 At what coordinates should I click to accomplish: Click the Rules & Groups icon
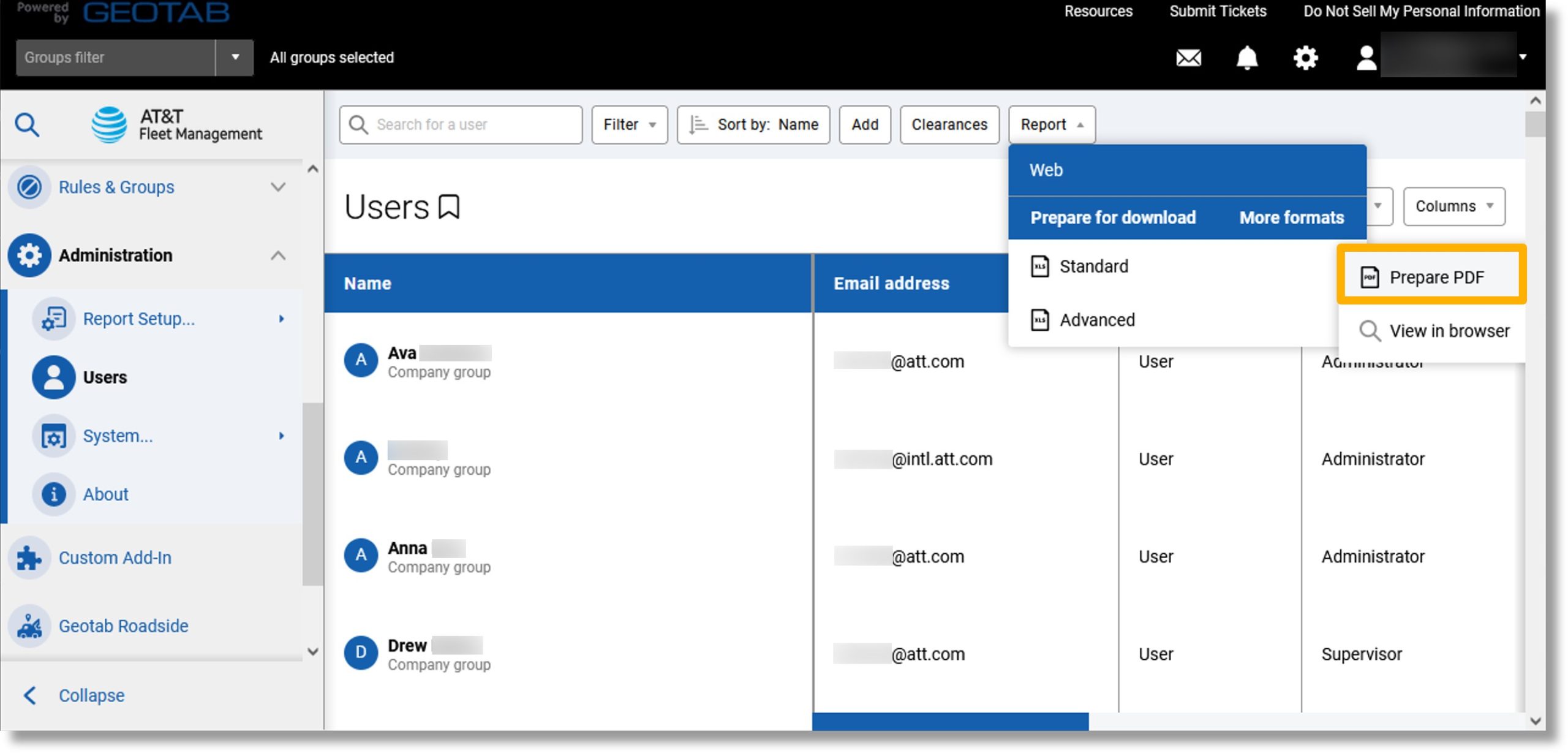pyautogui.click(x=29, y=187)
